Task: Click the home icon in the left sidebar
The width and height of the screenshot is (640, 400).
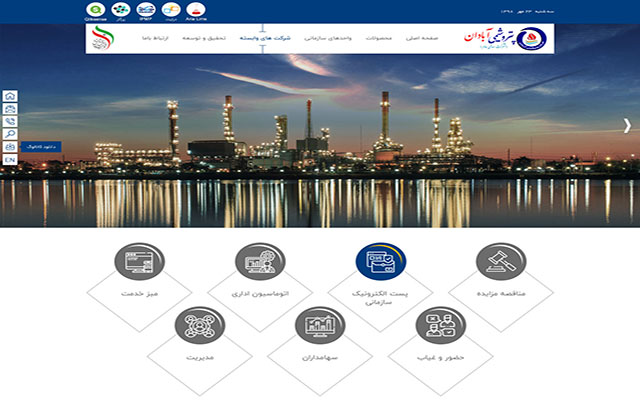Action: [10, 96]
